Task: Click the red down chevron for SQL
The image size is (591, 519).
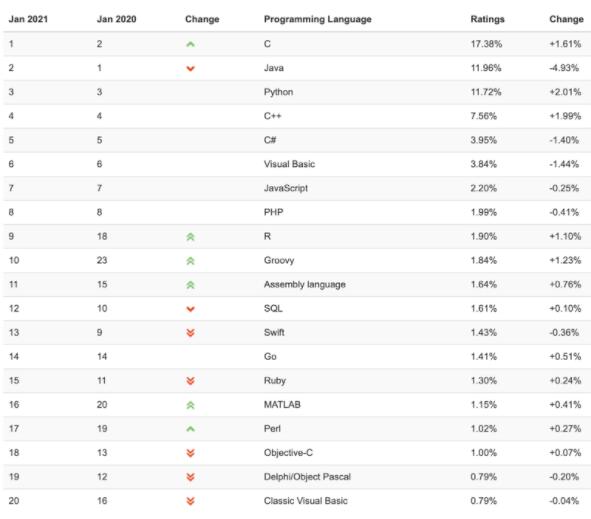Action: 190,309
